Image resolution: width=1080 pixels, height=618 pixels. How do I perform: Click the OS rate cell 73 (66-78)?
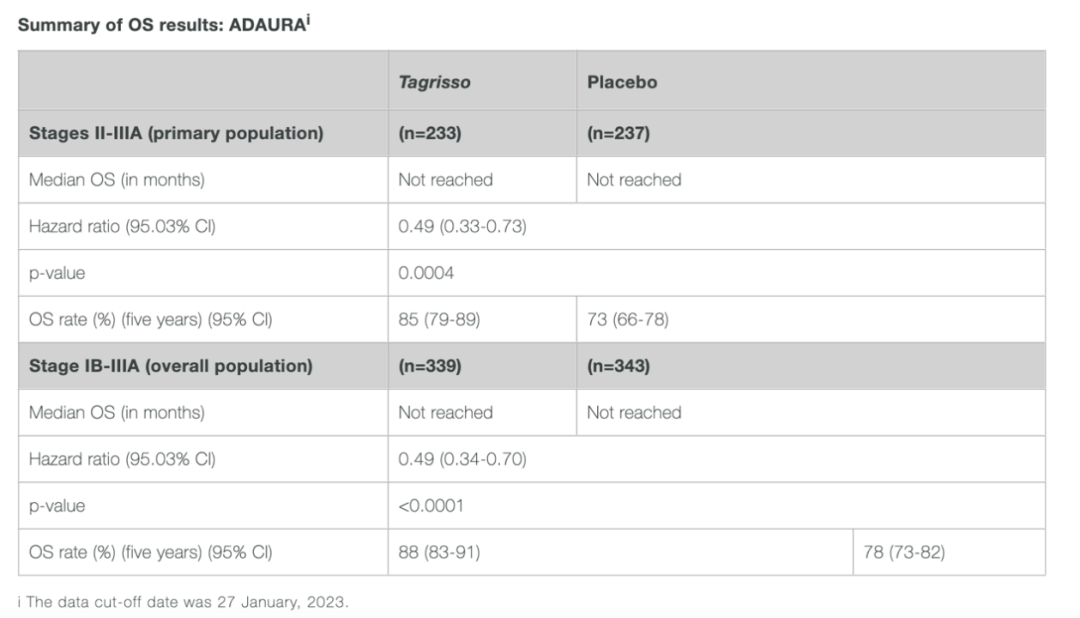(x=627, y=320)
